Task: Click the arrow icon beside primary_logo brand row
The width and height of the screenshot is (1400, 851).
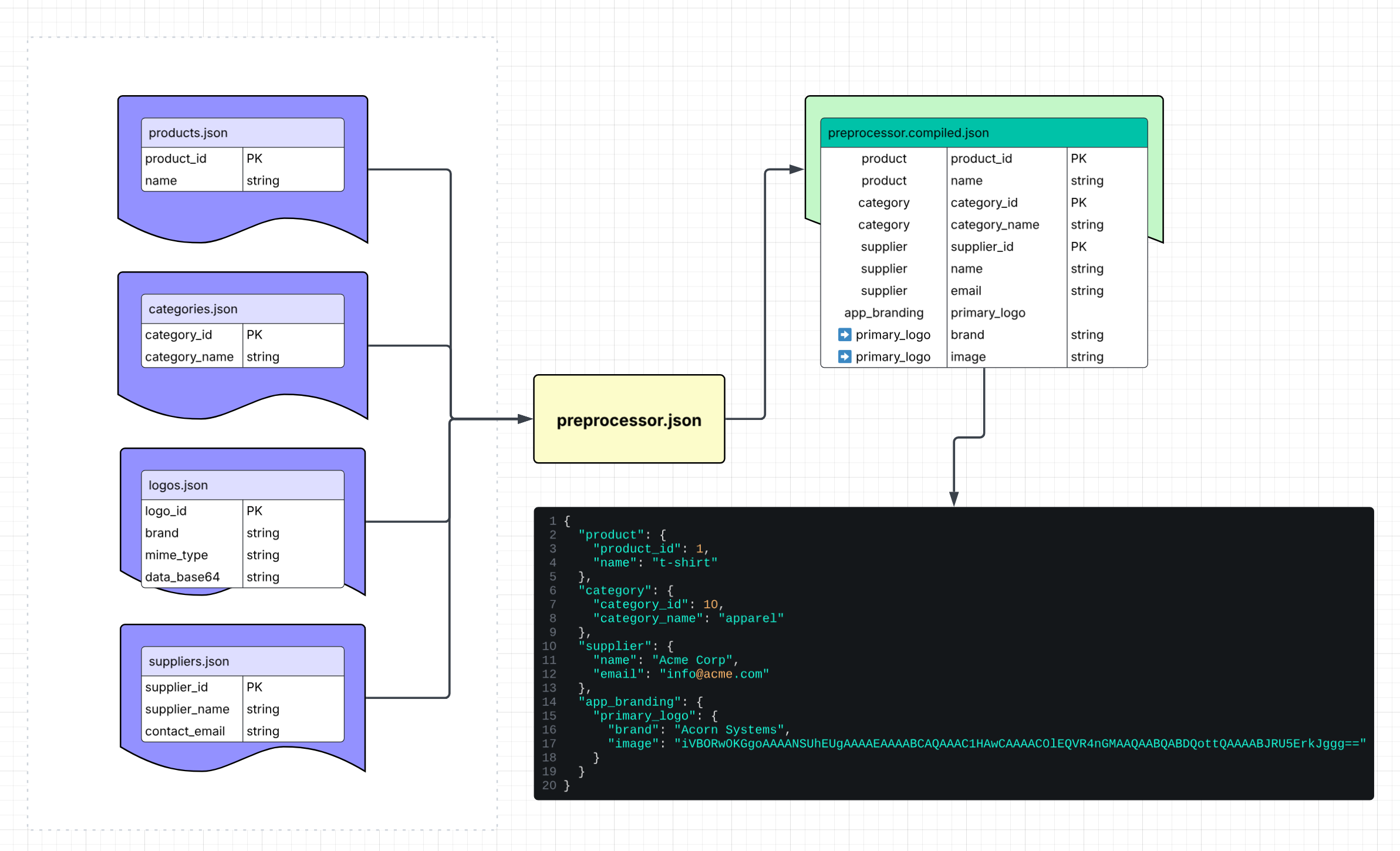Action: tap(844, 335)
